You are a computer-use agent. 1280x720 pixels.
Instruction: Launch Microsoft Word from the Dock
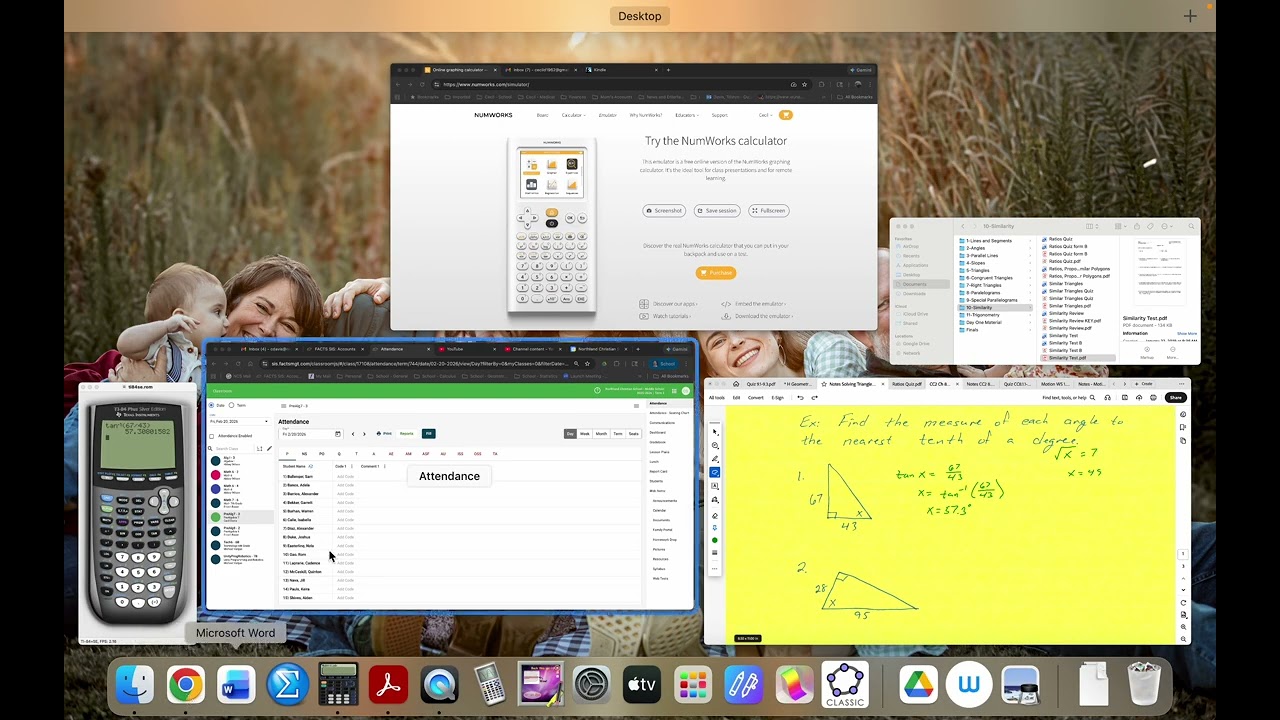(236, 685)
